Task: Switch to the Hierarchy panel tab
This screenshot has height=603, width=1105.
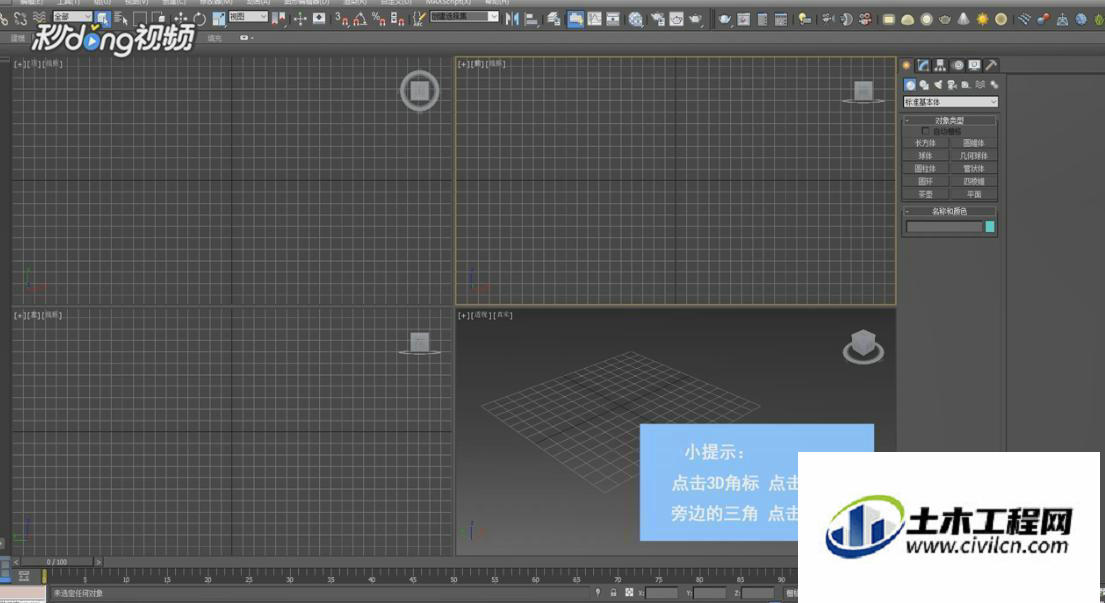Action: [x=940, y=66]
